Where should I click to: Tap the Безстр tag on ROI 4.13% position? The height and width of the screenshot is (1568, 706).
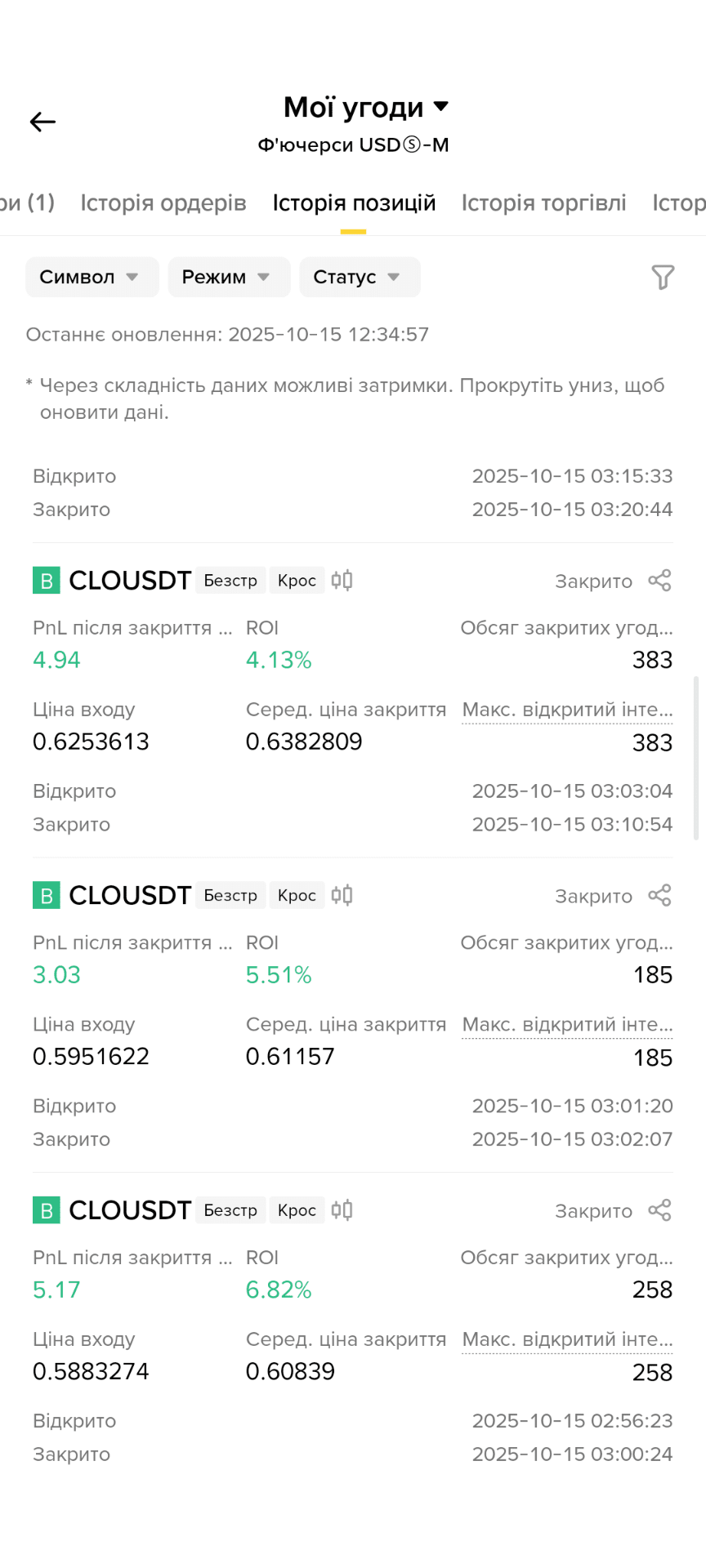coord(230,581)
